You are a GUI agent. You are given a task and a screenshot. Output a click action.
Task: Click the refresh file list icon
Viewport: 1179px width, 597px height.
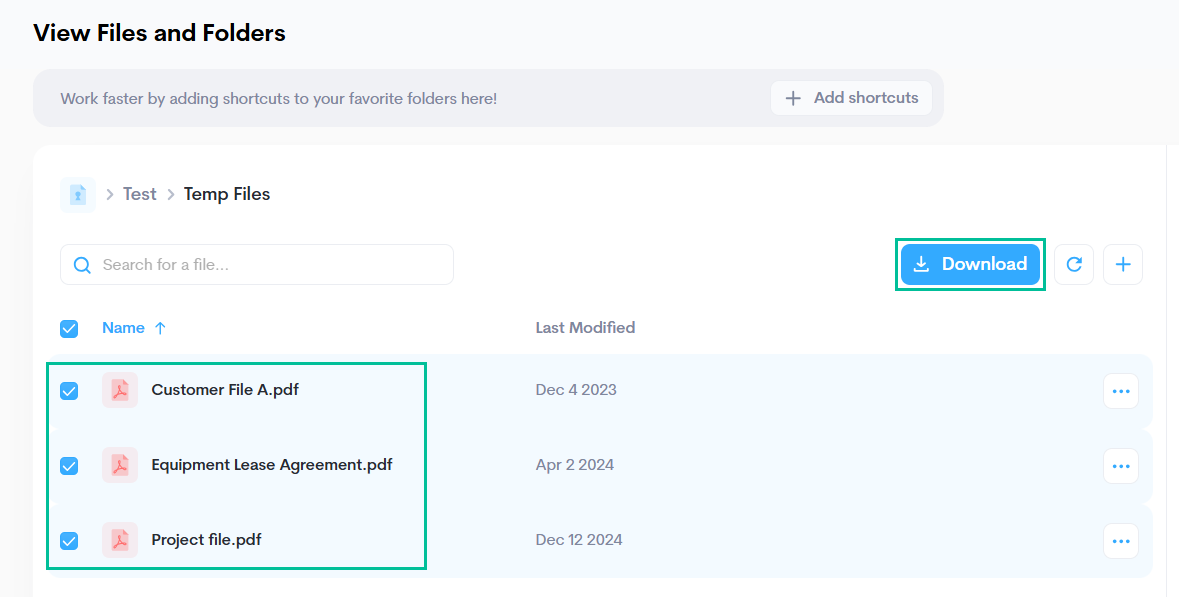point(1074,264)
